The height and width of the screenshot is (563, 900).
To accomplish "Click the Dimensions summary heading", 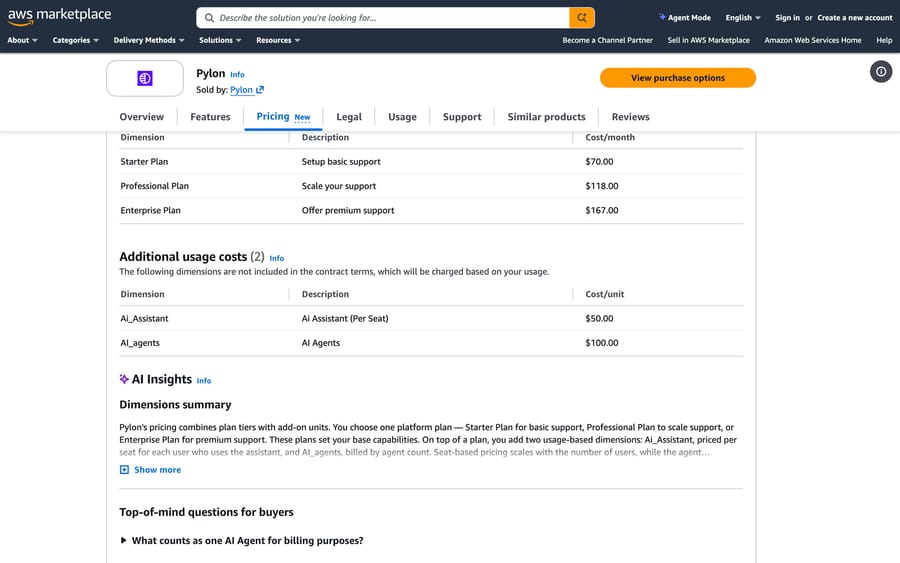I will [175, 405].
